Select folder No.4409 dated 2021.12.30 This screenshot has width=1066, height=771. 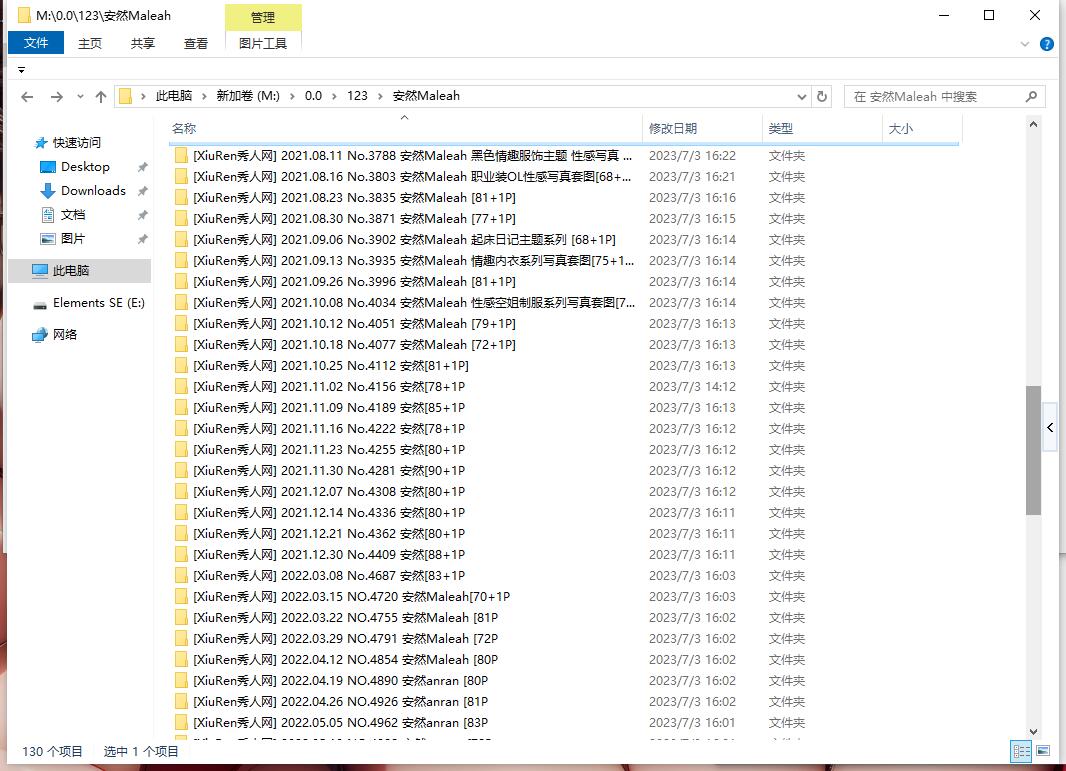(564, 555)
